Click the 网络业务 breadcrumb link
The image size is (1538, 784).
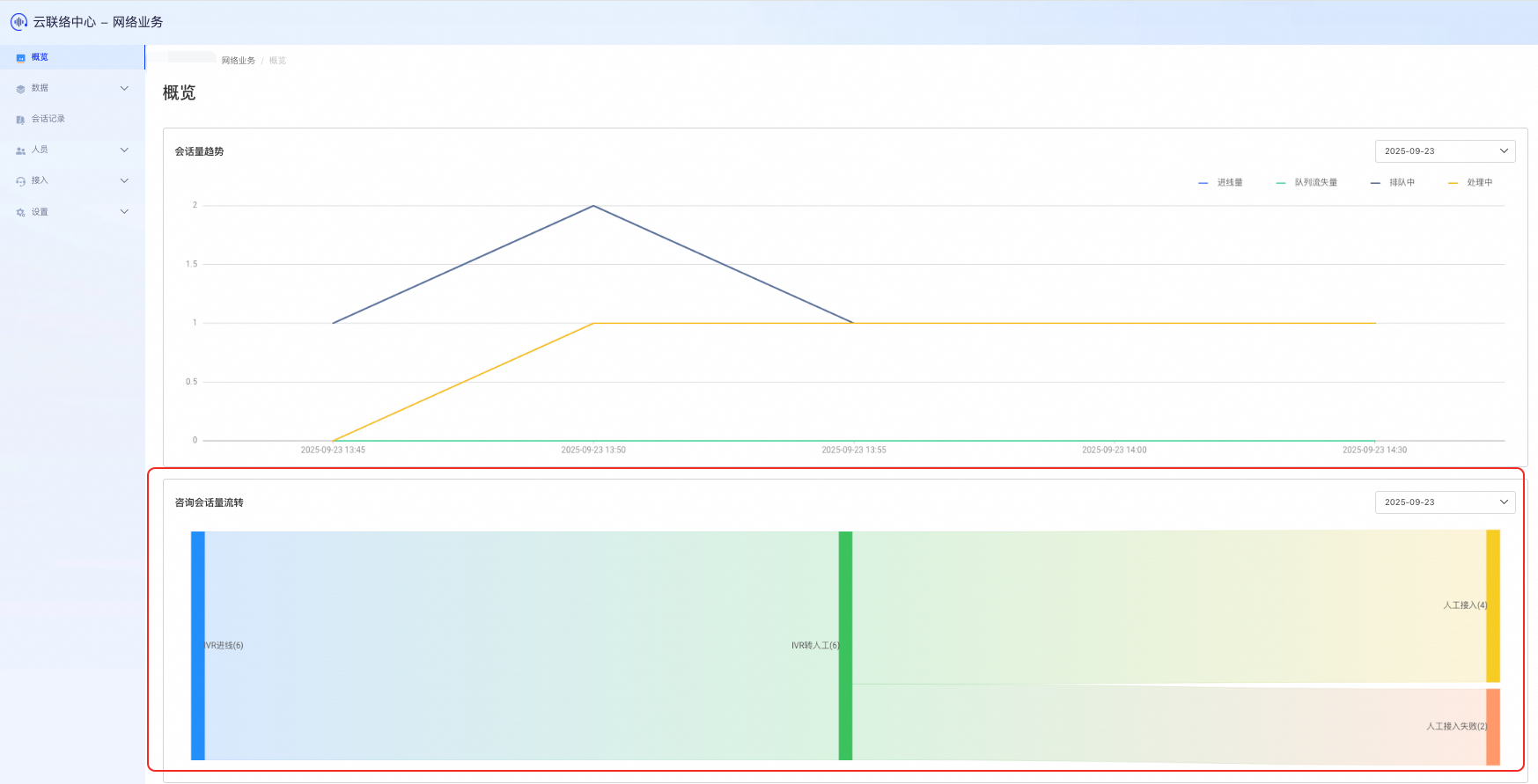239,61
